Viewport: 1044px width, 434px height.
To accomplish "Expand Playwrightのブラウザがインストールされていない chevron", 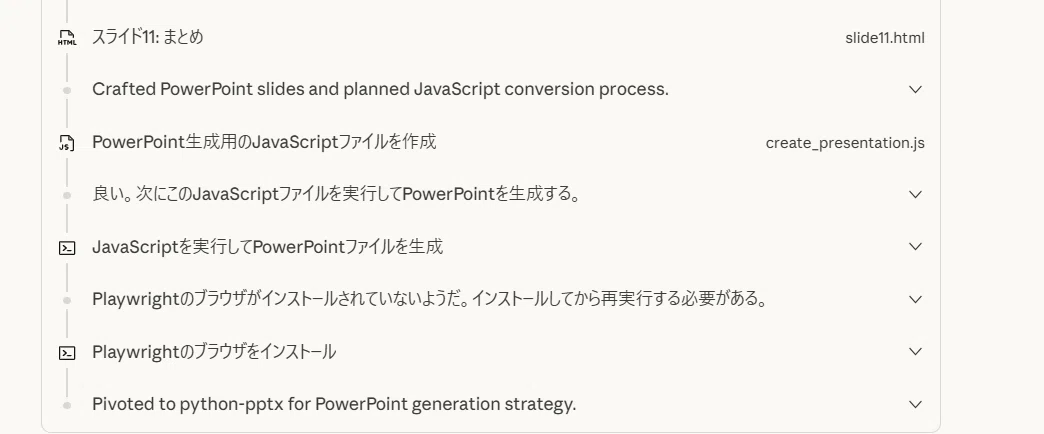I will [x=915, y=300].
